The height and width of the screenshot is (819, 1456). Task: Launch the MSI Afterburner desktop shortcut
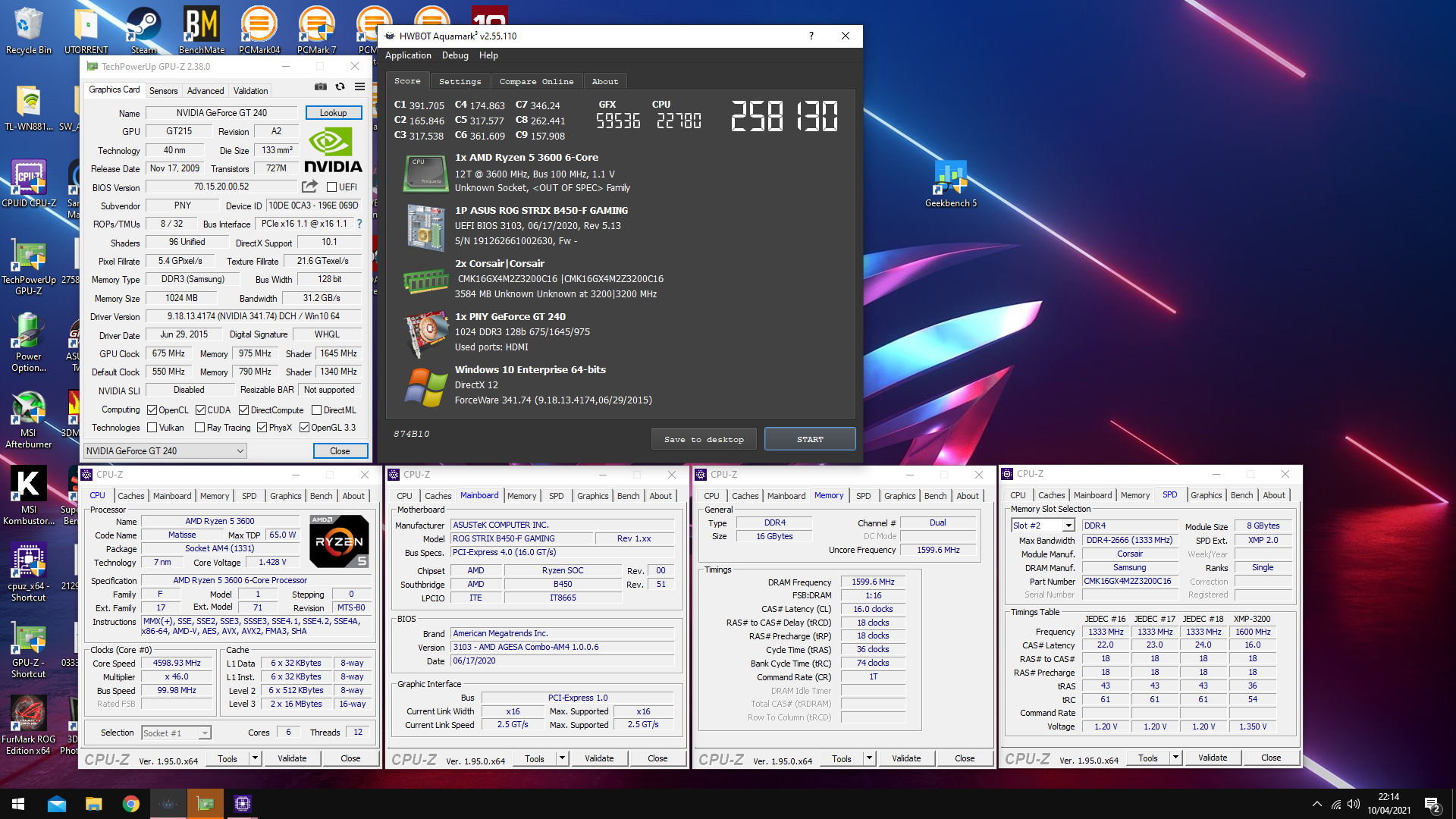click(x=29, y=419)
